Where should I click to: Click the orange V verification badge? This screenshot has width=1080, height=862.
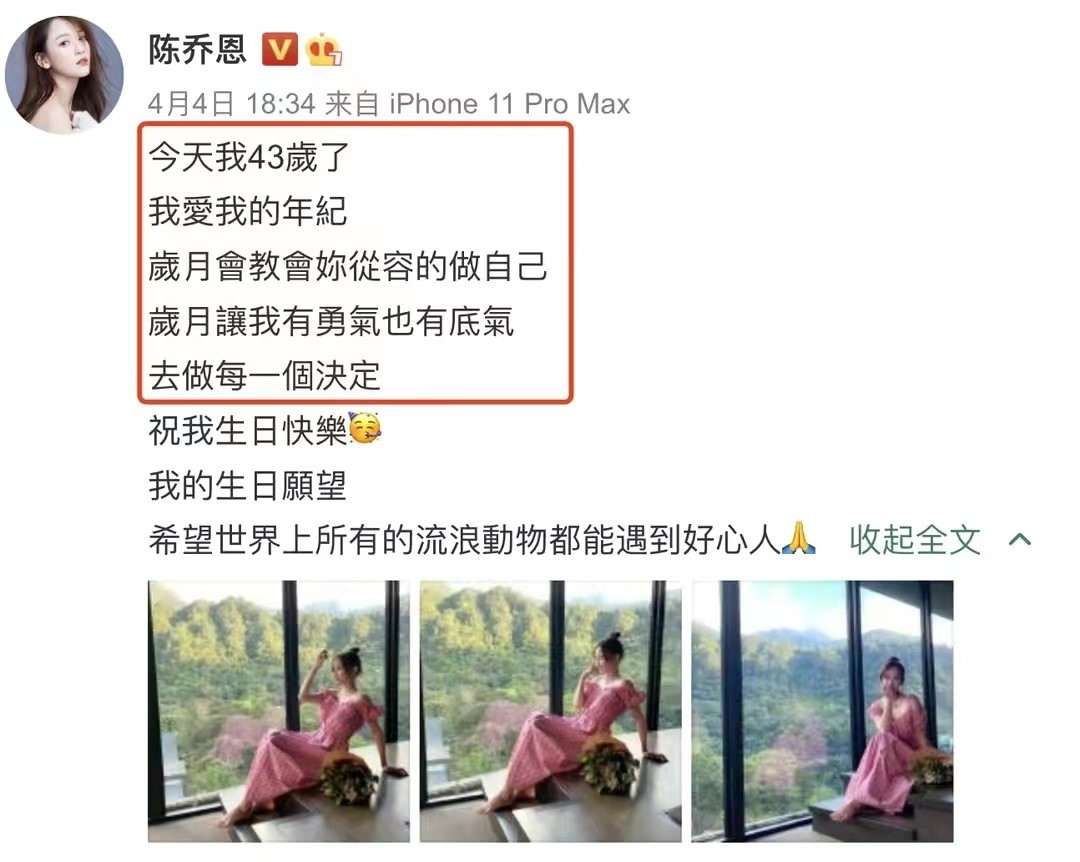tap(280, 50)
